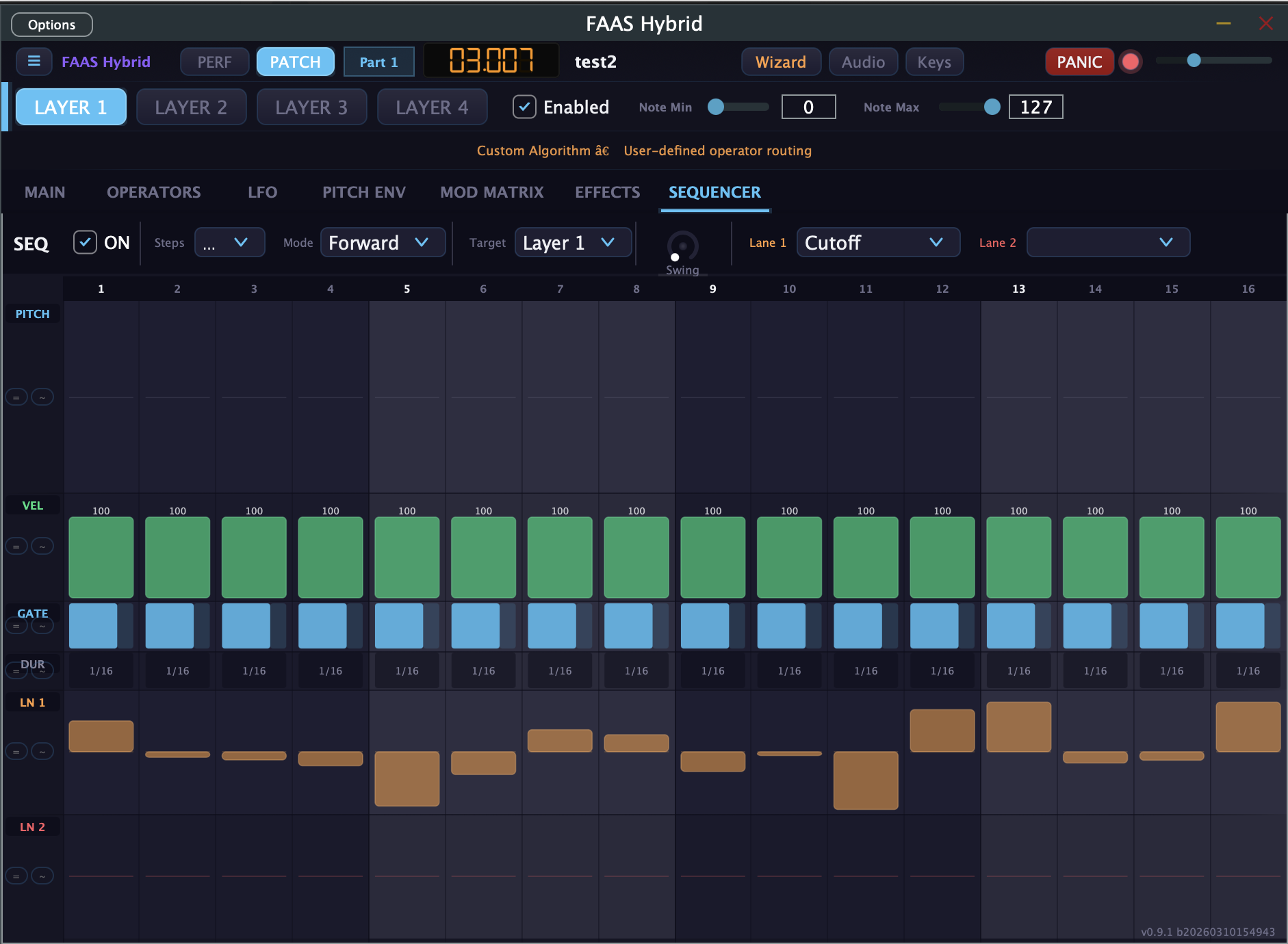Image resolution: width=1288 pixels, height=944 pixels.
Task: Randomize the VEL lane with the tilde icon
Action: coord(42,546)
